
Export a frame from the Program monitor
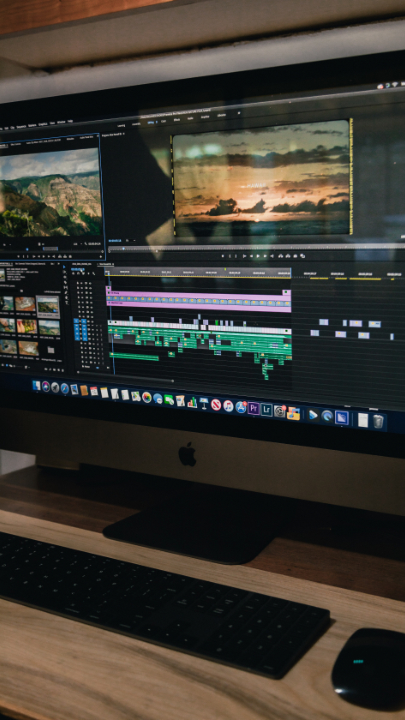(295, 256)
